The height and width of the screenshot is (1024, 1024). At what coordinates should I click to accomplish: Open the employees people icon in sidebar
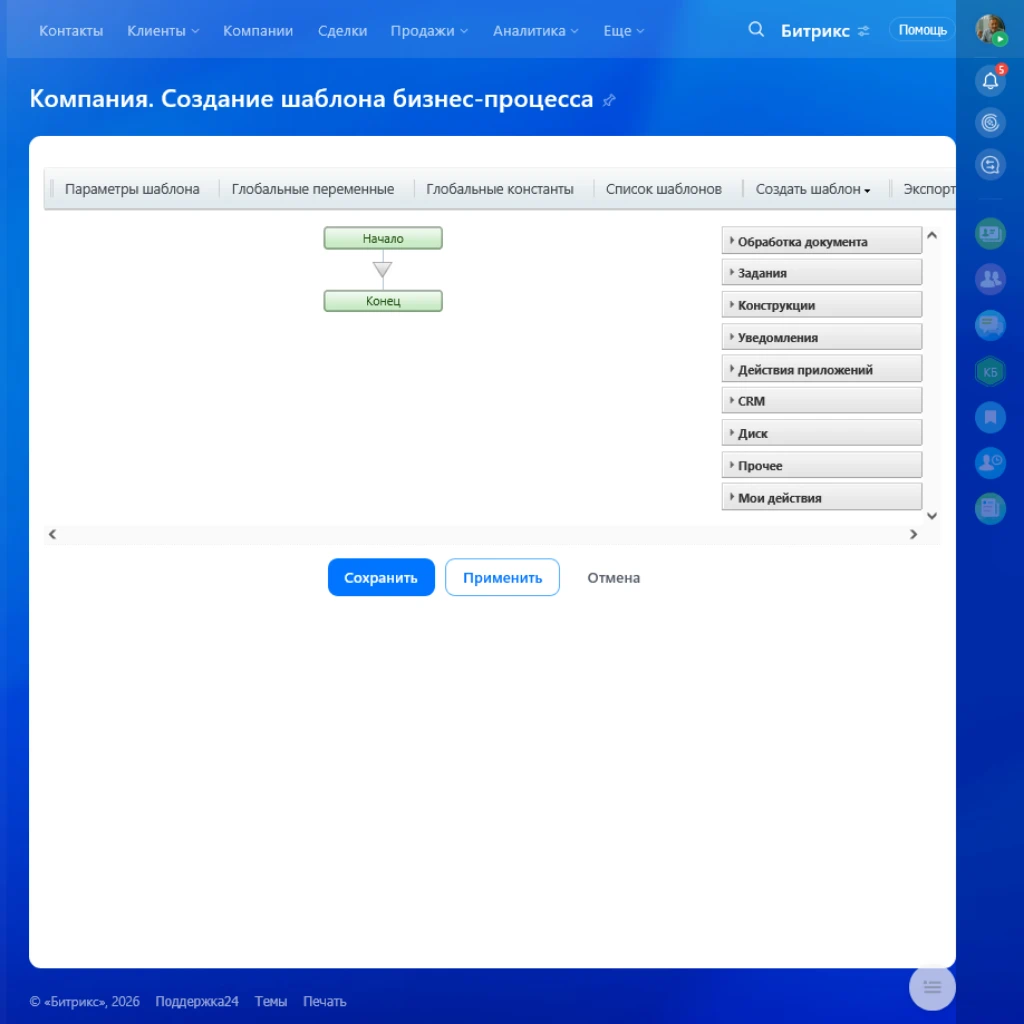coord(989,279)
